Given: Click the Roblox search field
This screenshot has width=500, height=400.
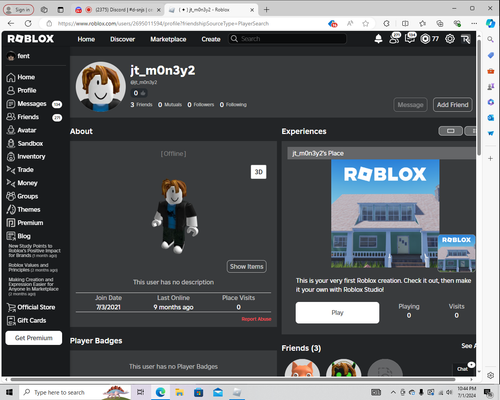Looking at the screenshot, I should (x=287, y=39).
